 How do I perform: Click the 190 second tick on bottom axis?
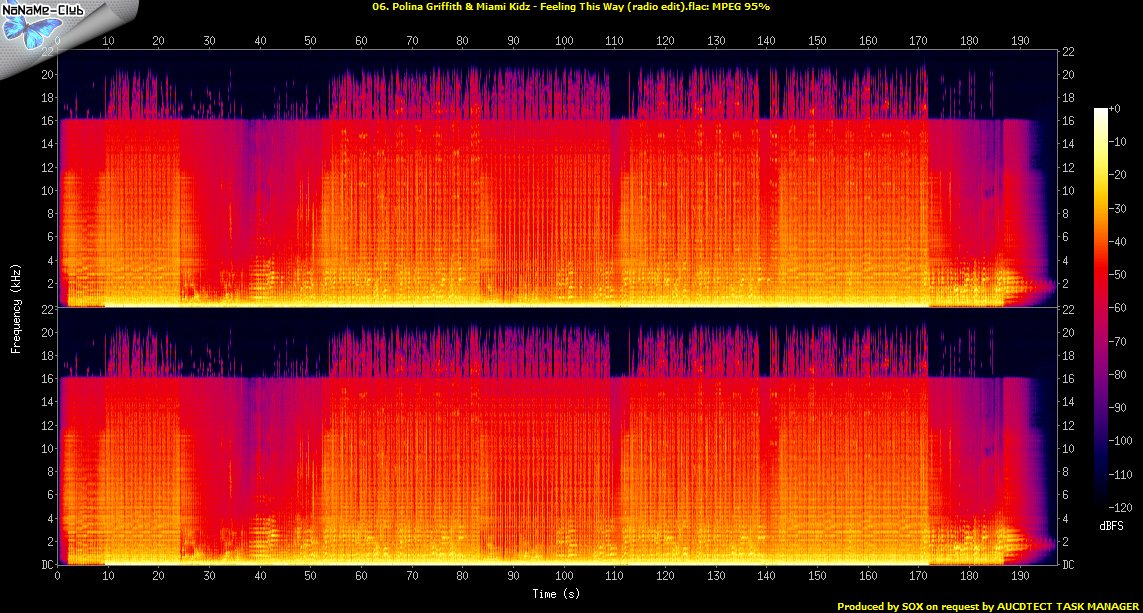tap(1019, 578)
